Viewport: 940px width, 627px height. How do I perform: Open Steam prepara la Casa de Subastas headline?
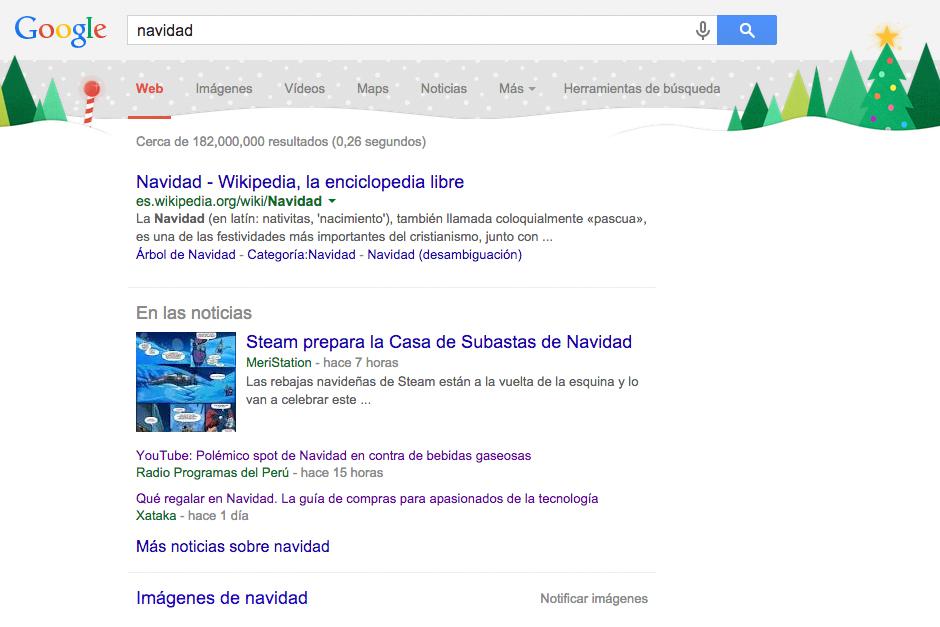click(439, 342)
